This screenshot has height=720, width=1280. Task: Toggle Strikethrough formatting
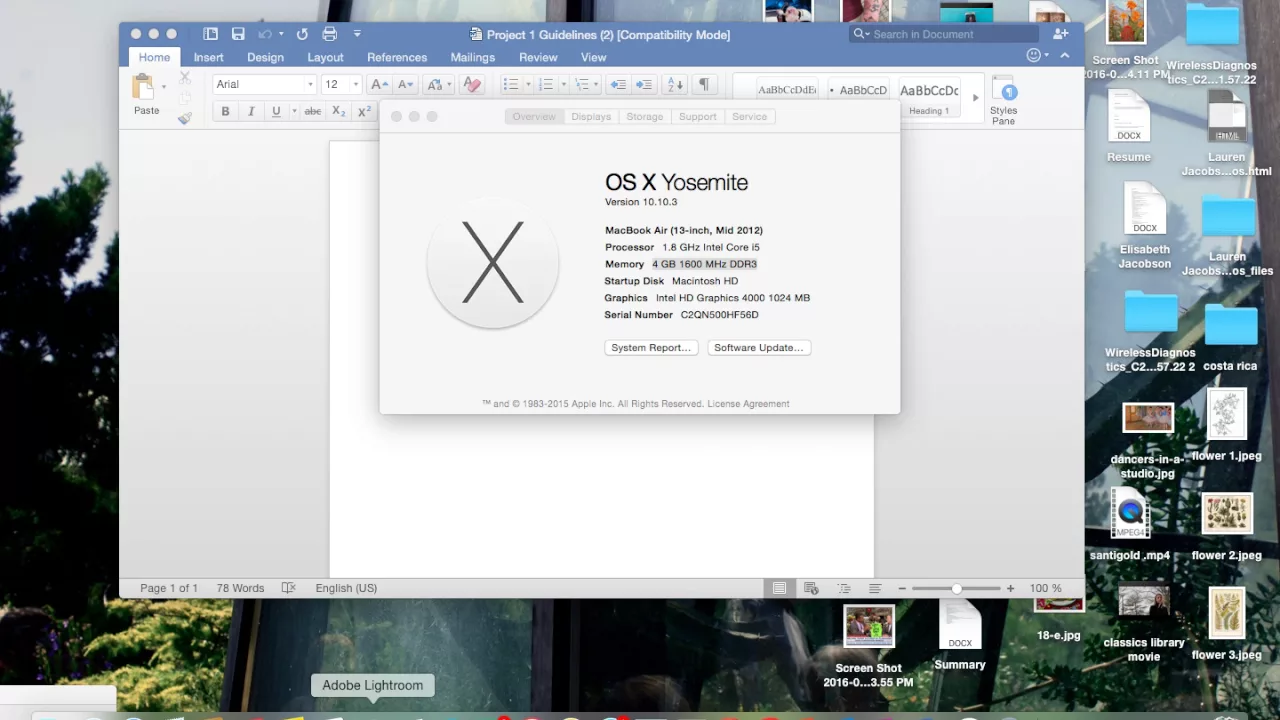point(313,111)
